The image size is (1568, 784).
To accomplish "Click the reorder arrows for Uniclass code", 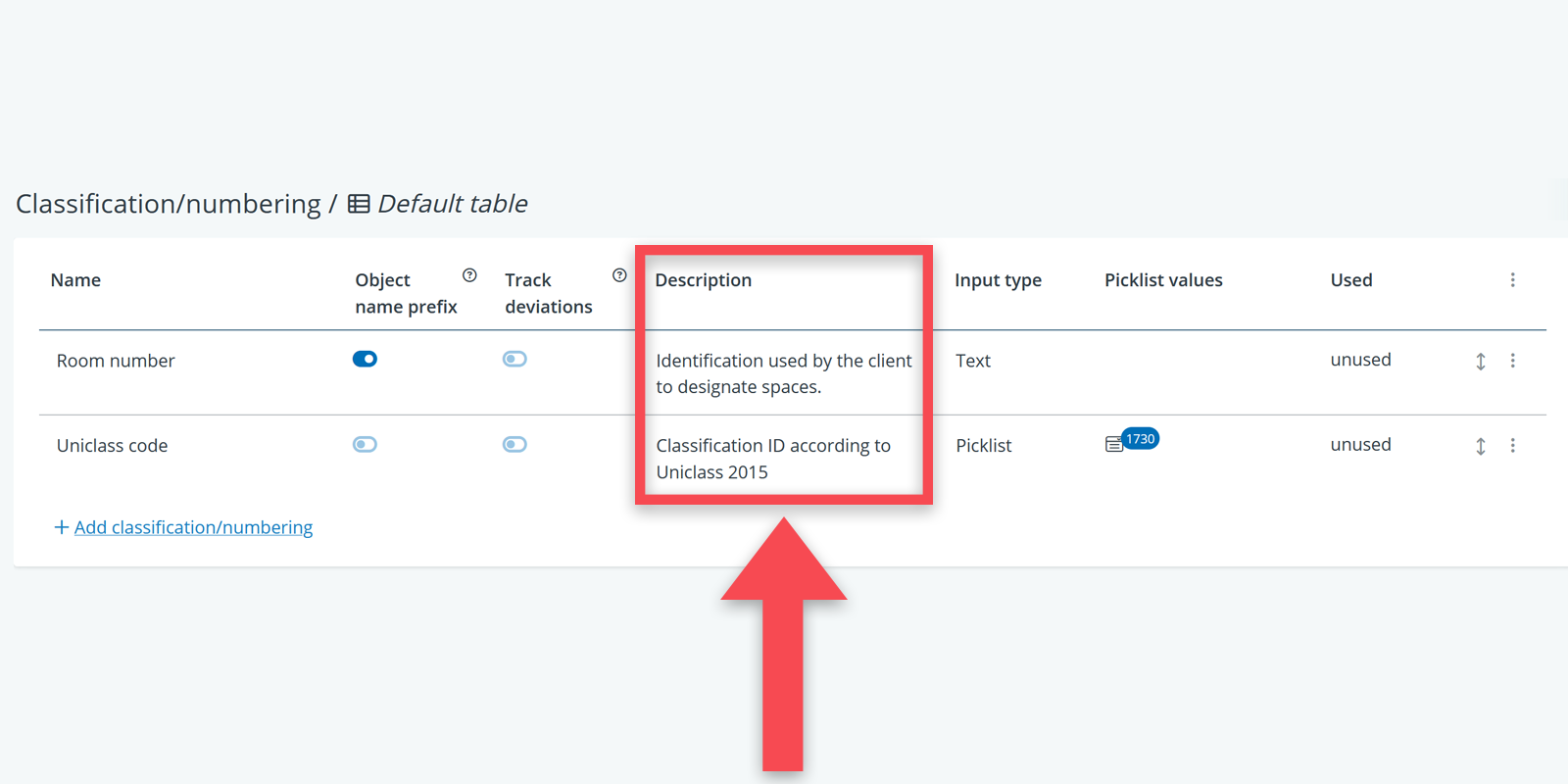I will pos(1480,446).
